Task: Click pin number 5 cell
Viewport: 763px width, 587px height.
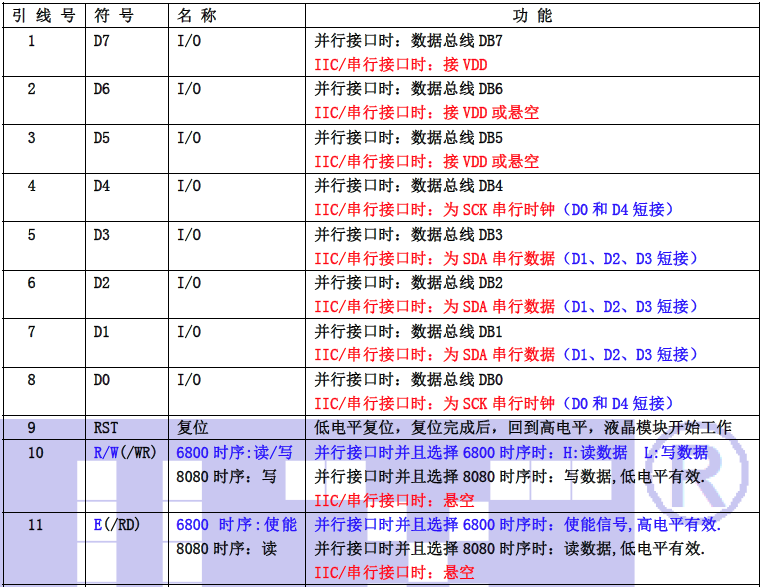Action: (31, 235)
